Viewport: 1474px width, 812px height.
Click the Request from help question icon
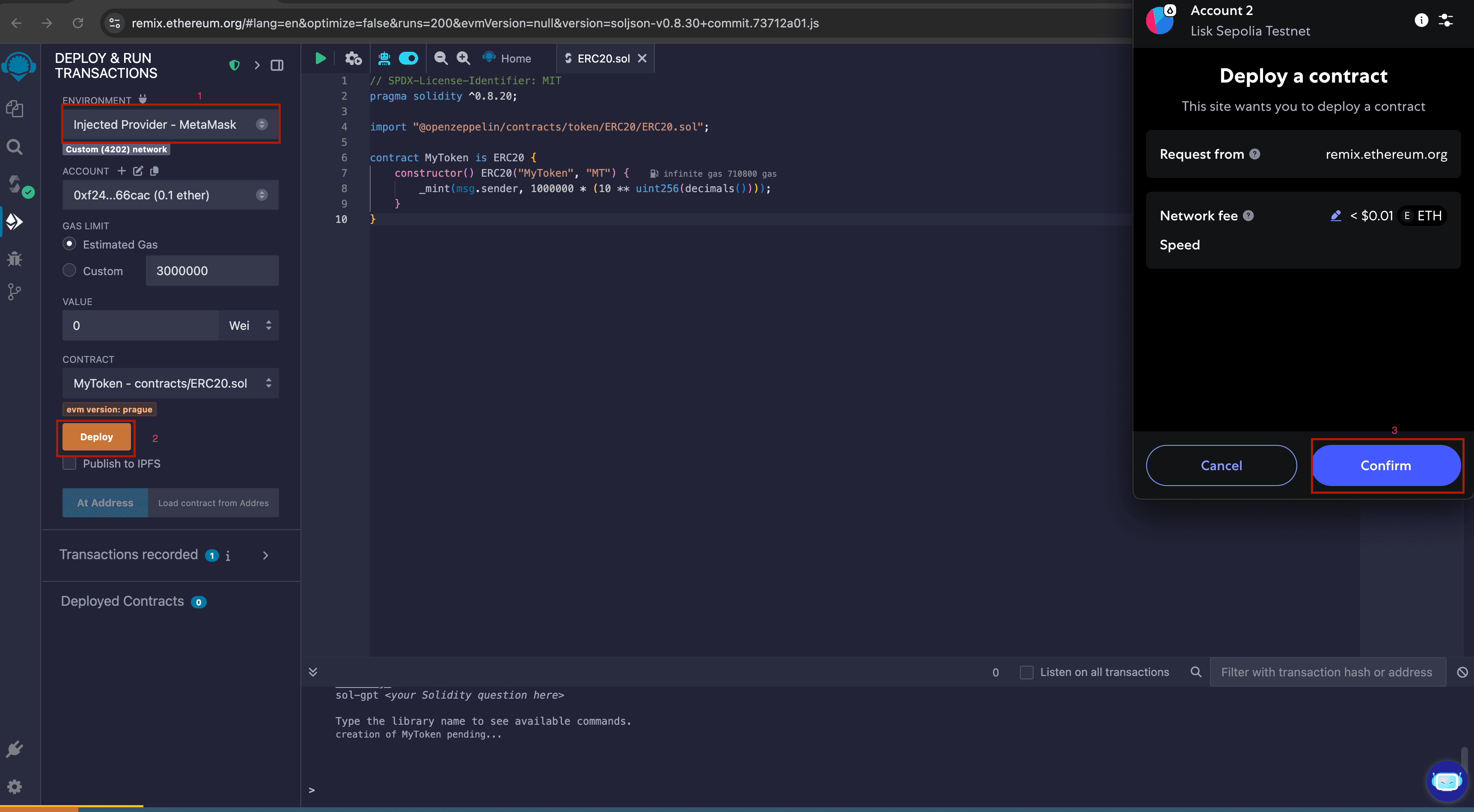pyautogui.click(x=1255, y=154)
